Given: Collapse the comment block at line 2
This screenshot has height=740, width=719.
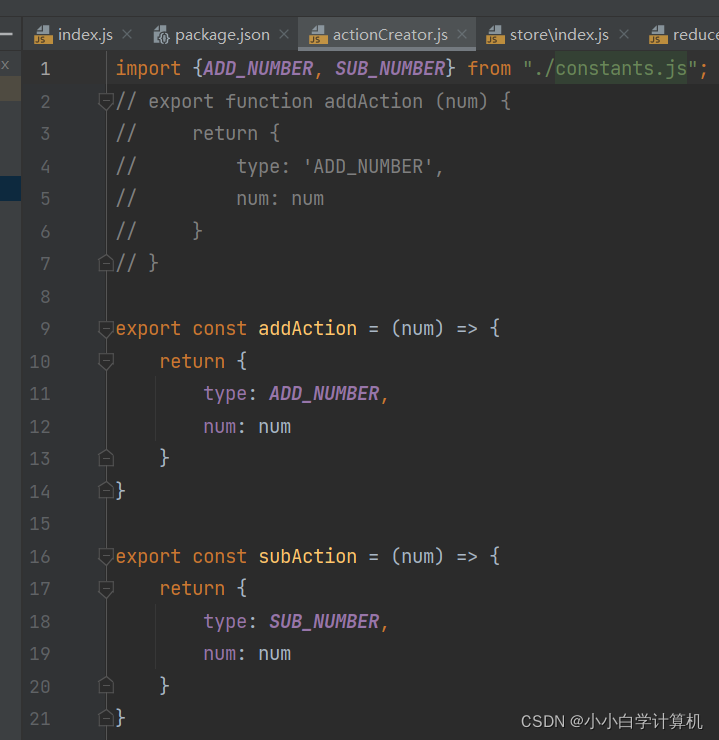Looking at the screenshot, I should tap(106, 101).
